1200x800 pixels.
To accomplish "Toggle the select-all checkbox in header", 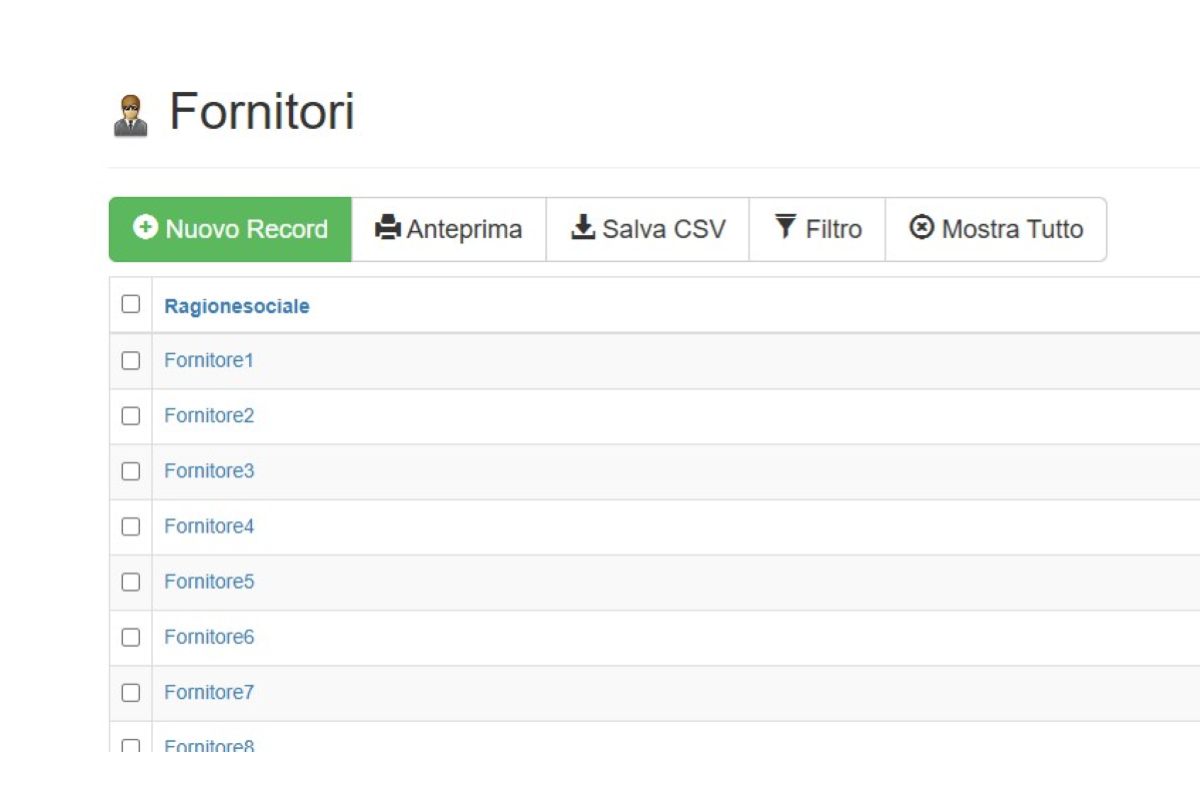I will pyautogui.click(x=131, y=304).
